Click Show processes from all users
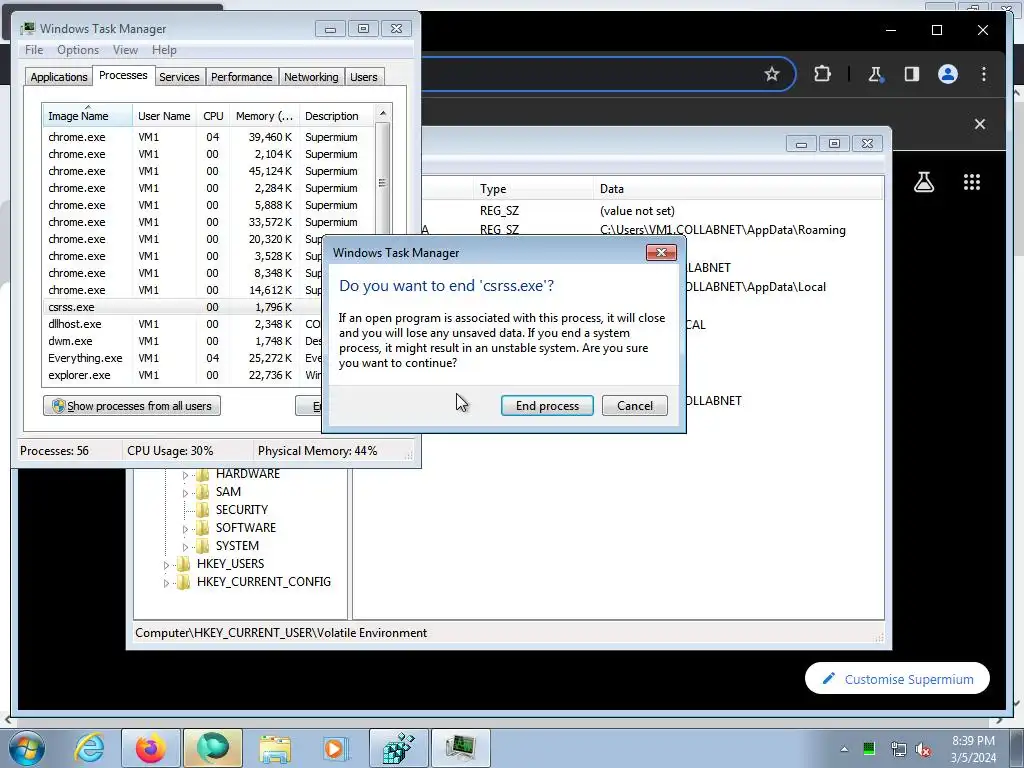 (x=132, y=406)
